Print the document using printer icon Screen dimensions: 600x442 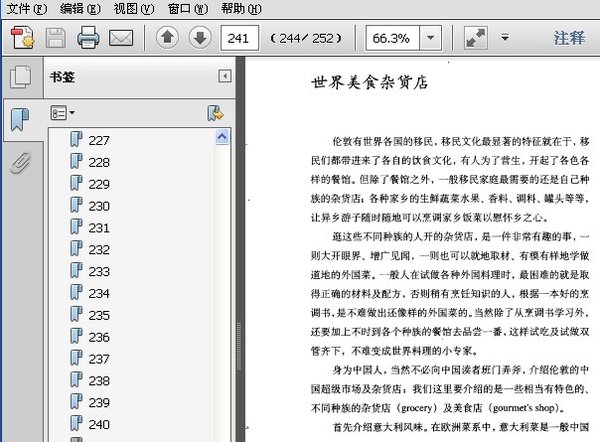pos(88,38)
